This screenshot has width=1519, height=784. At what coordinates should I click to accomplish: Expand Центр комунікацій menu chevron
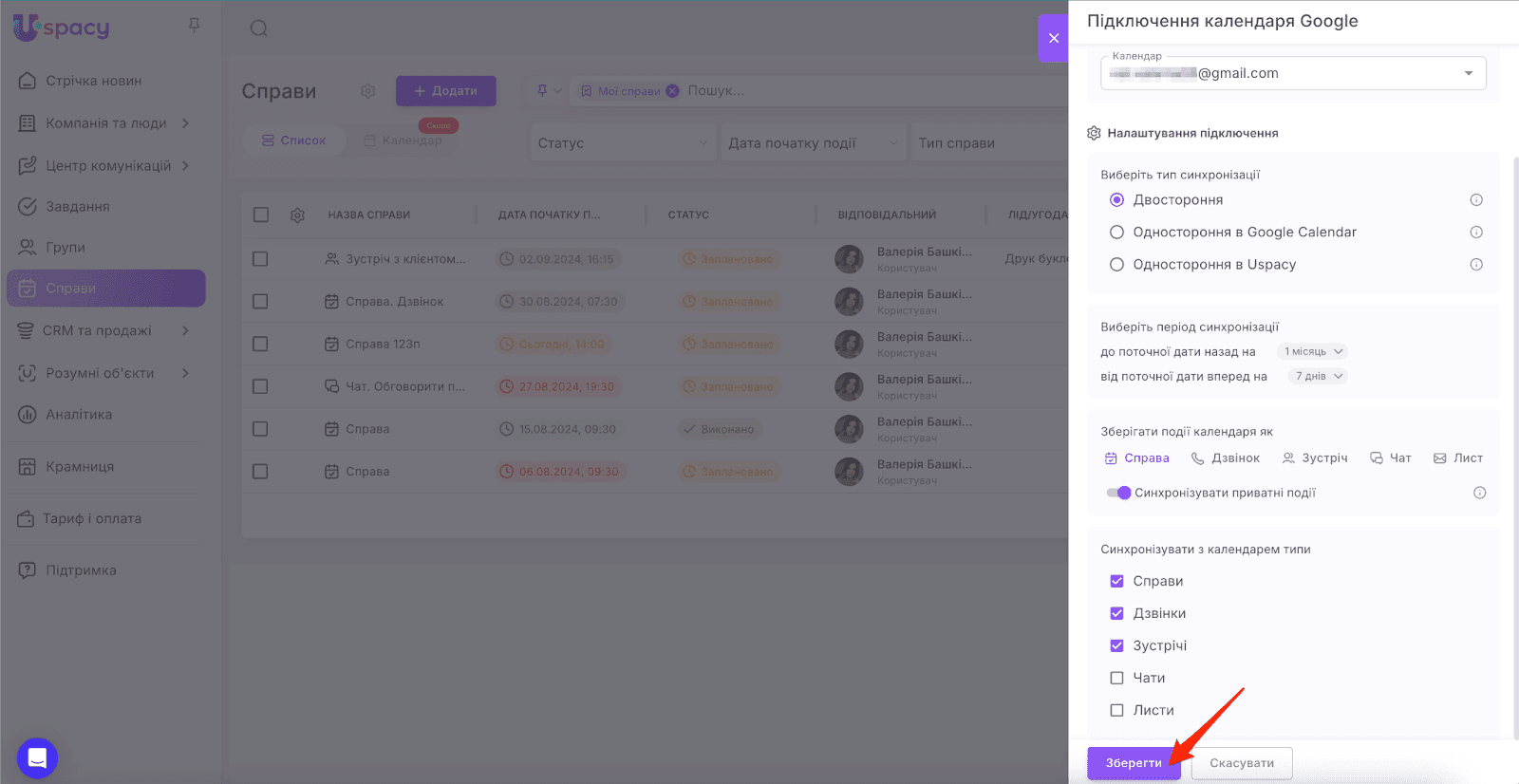click(185, 166)
